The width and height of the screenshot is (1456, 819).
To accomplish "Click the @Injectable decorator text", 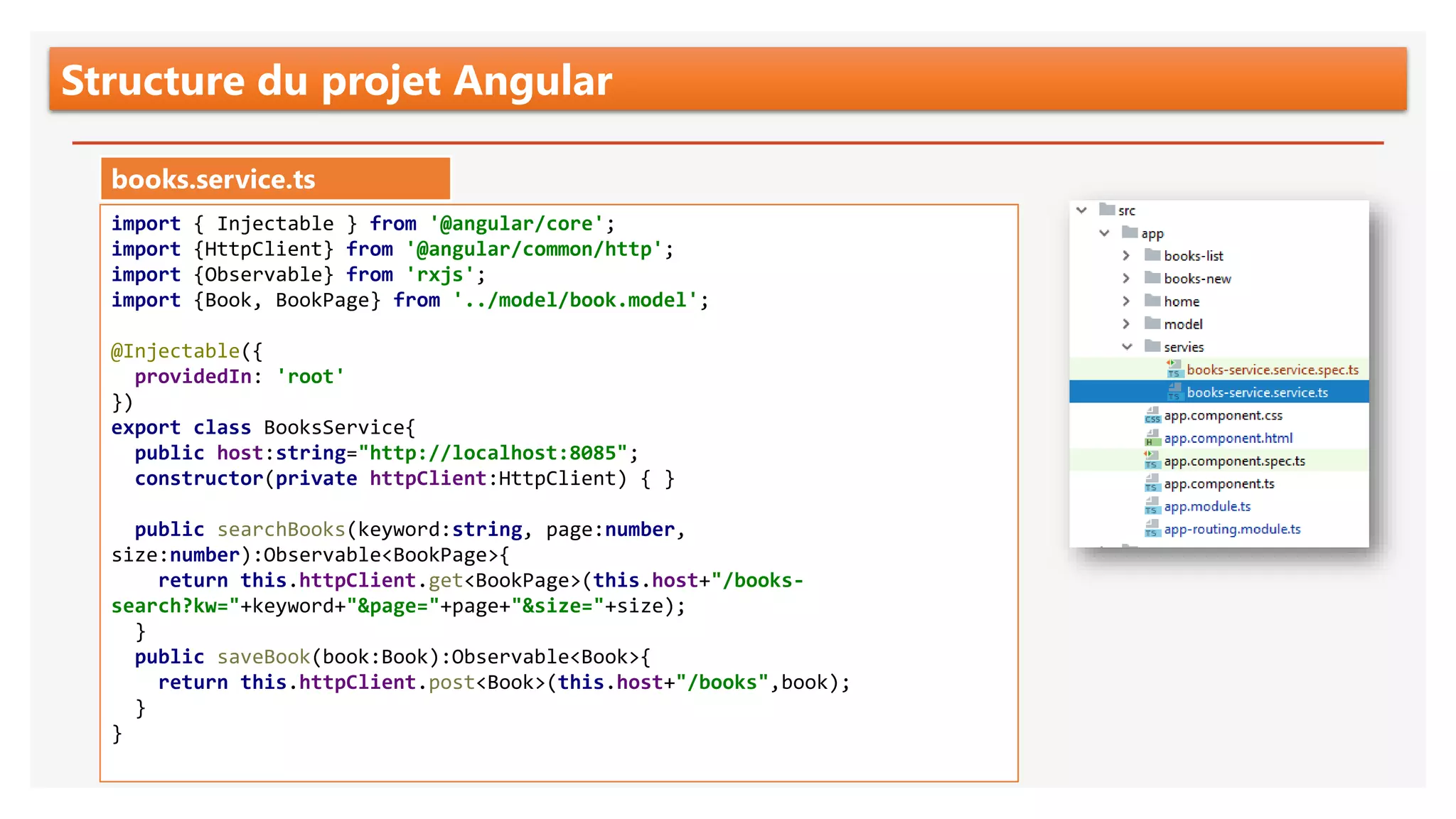I will pos(176,351).
